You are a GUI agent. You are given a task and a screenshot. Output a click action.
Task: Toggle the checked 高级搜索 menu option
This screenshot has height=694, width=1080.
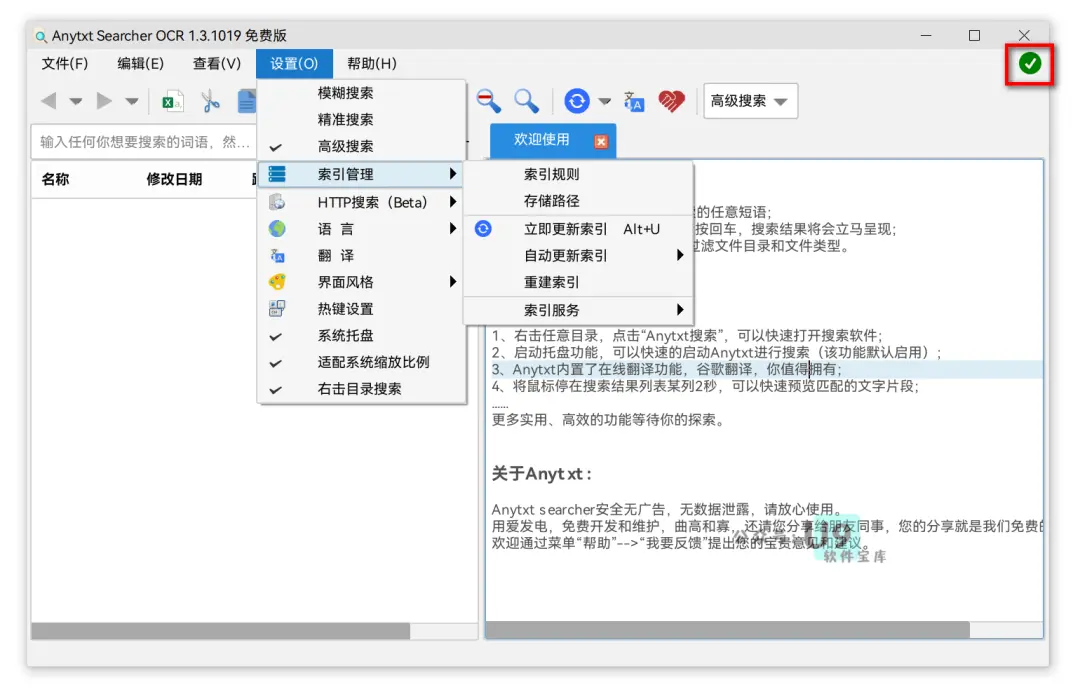(362, 147)
